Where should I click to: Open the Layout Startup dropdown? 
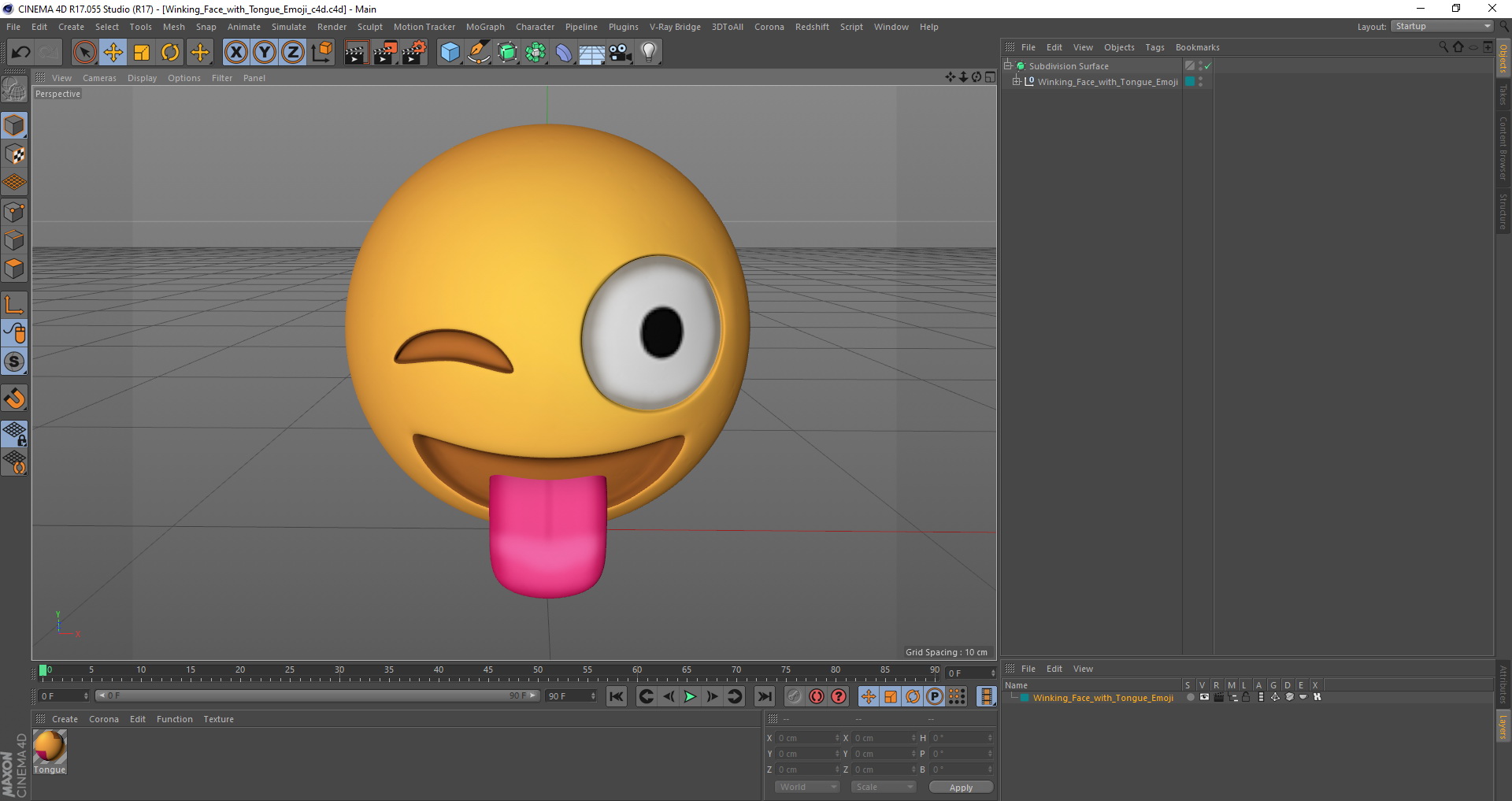tap(1443, 26)
